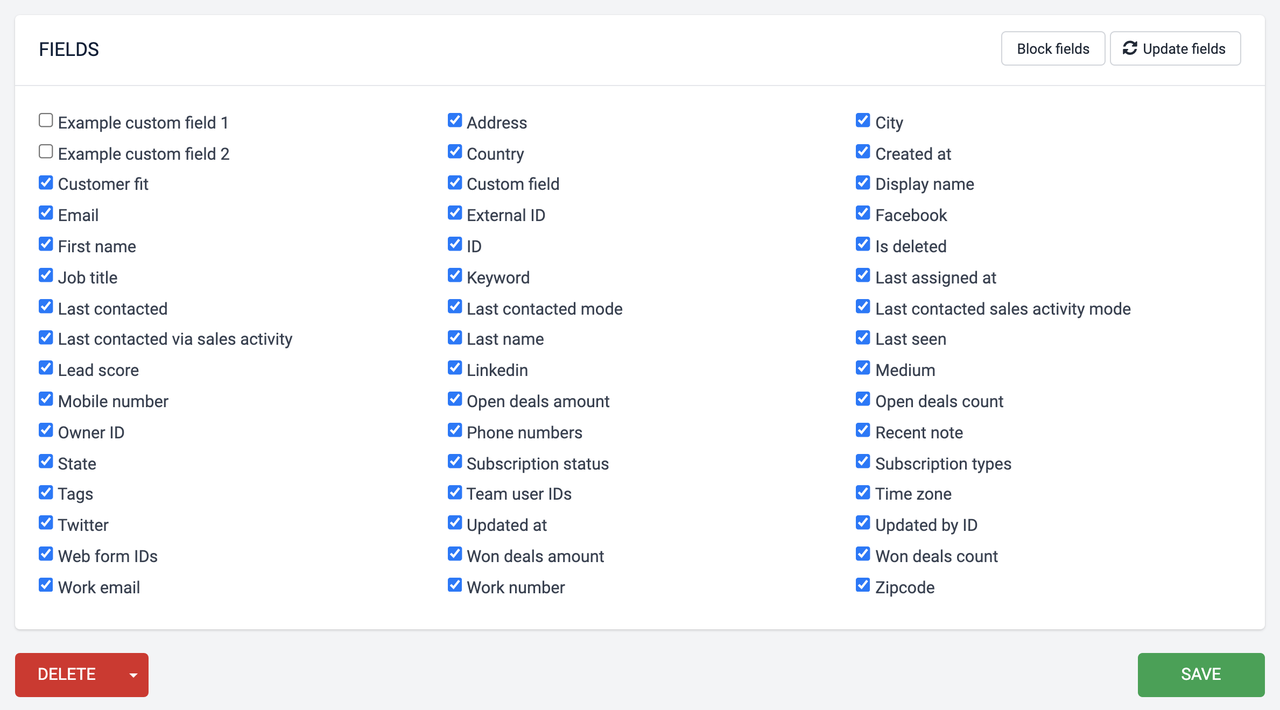Viewport: 1280px width, 710px height.
Task: Save the field settings
Action: click(1200, 674)
